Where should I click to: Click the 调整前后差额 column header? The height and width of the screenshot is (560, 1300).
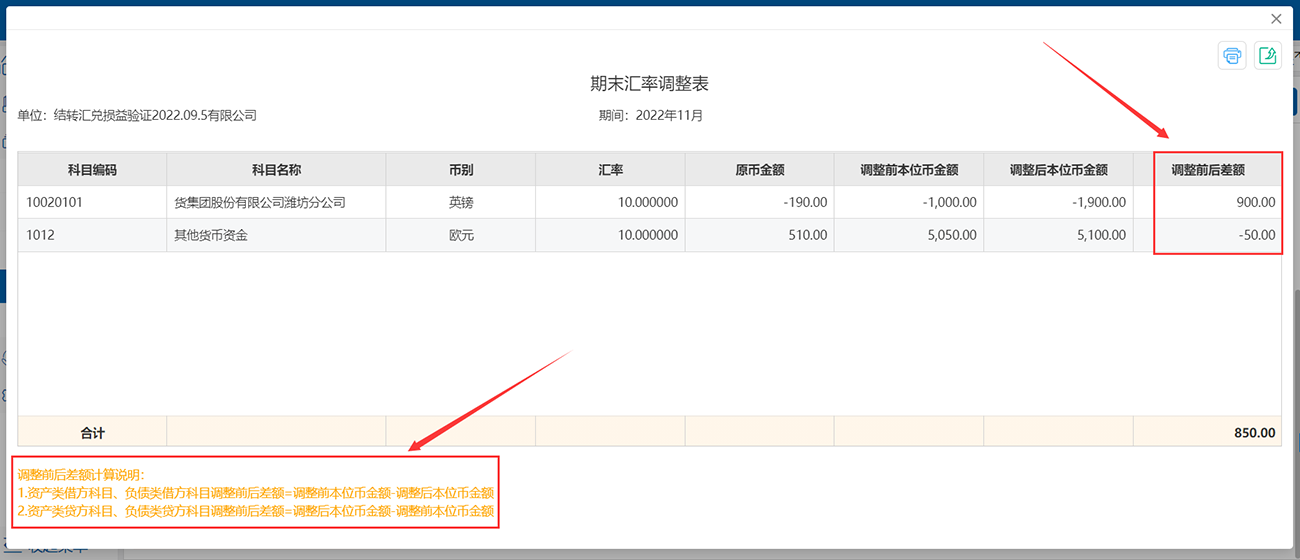pyautogui.click(x=1208, y=170)
